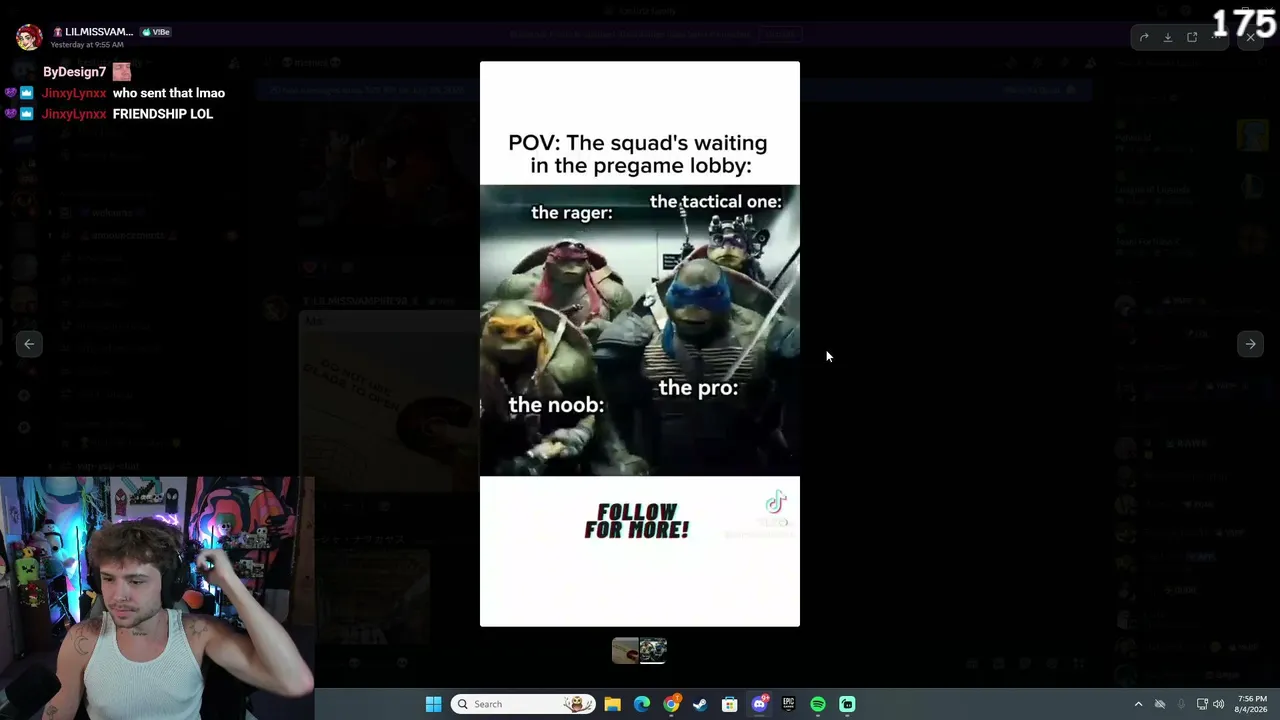Viewport: 1280px width, 720px height.
Task: Select the first thumbnail in the image strip
Action: [x=625, y=651]
